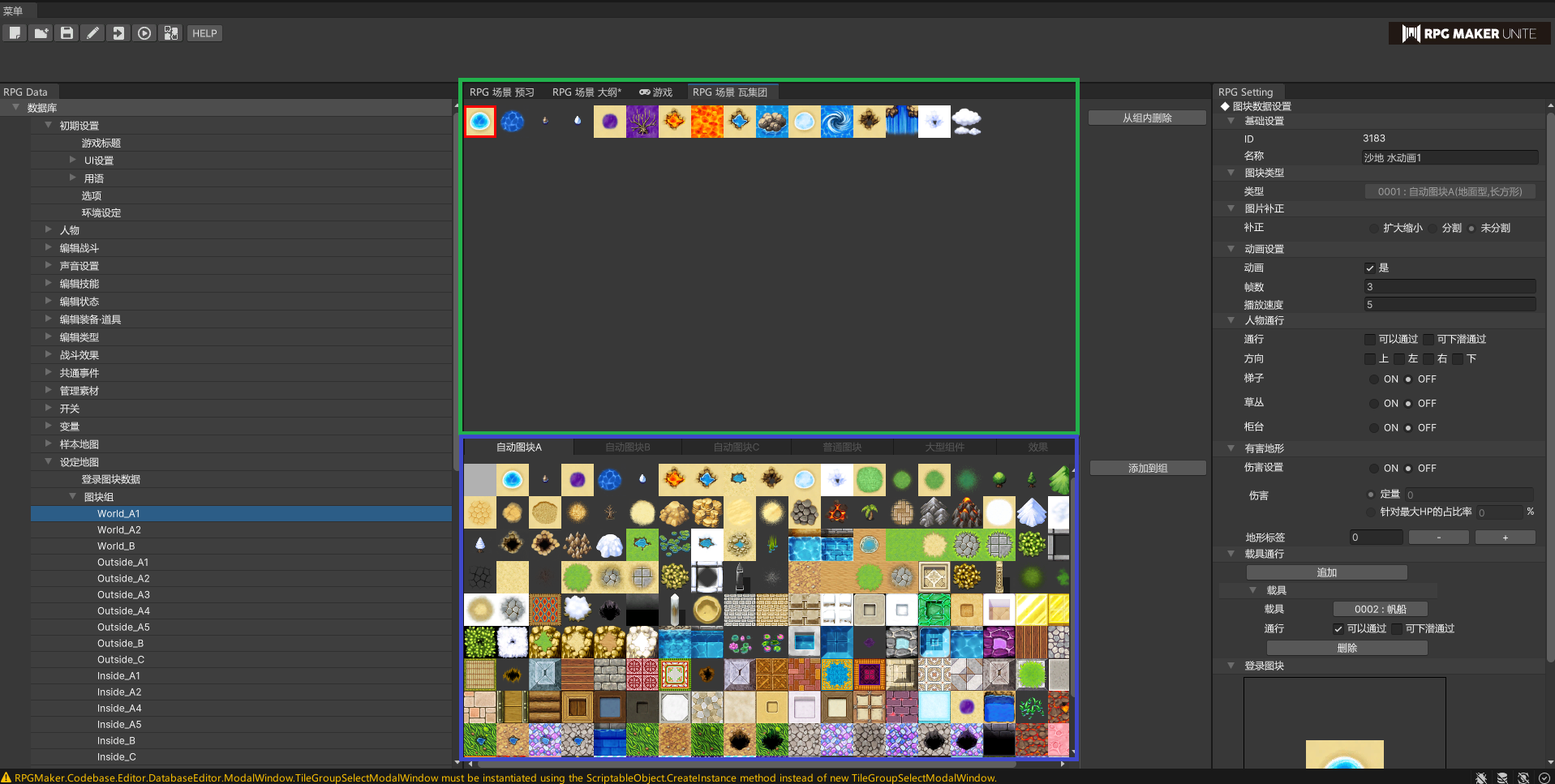Switch to the 自动图块B tab
The width and height of the screenshot is (1555, 784).
coord(627,448)
